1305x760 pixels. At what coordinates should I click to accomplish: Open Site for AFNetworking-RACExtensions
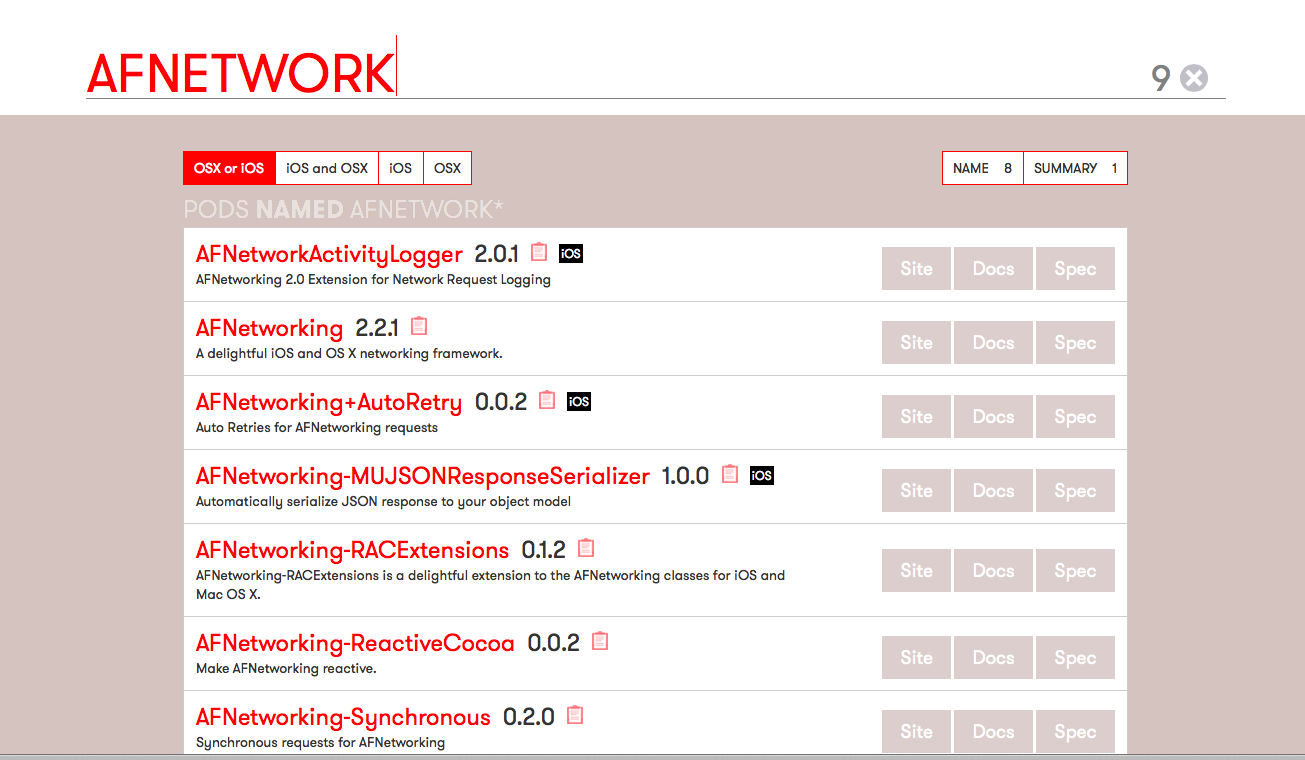916,571
